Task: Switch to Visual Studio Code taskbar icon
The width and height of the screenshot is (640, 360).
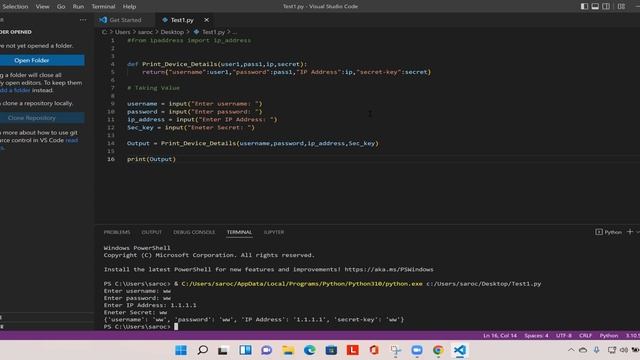Action: (460, 350)
